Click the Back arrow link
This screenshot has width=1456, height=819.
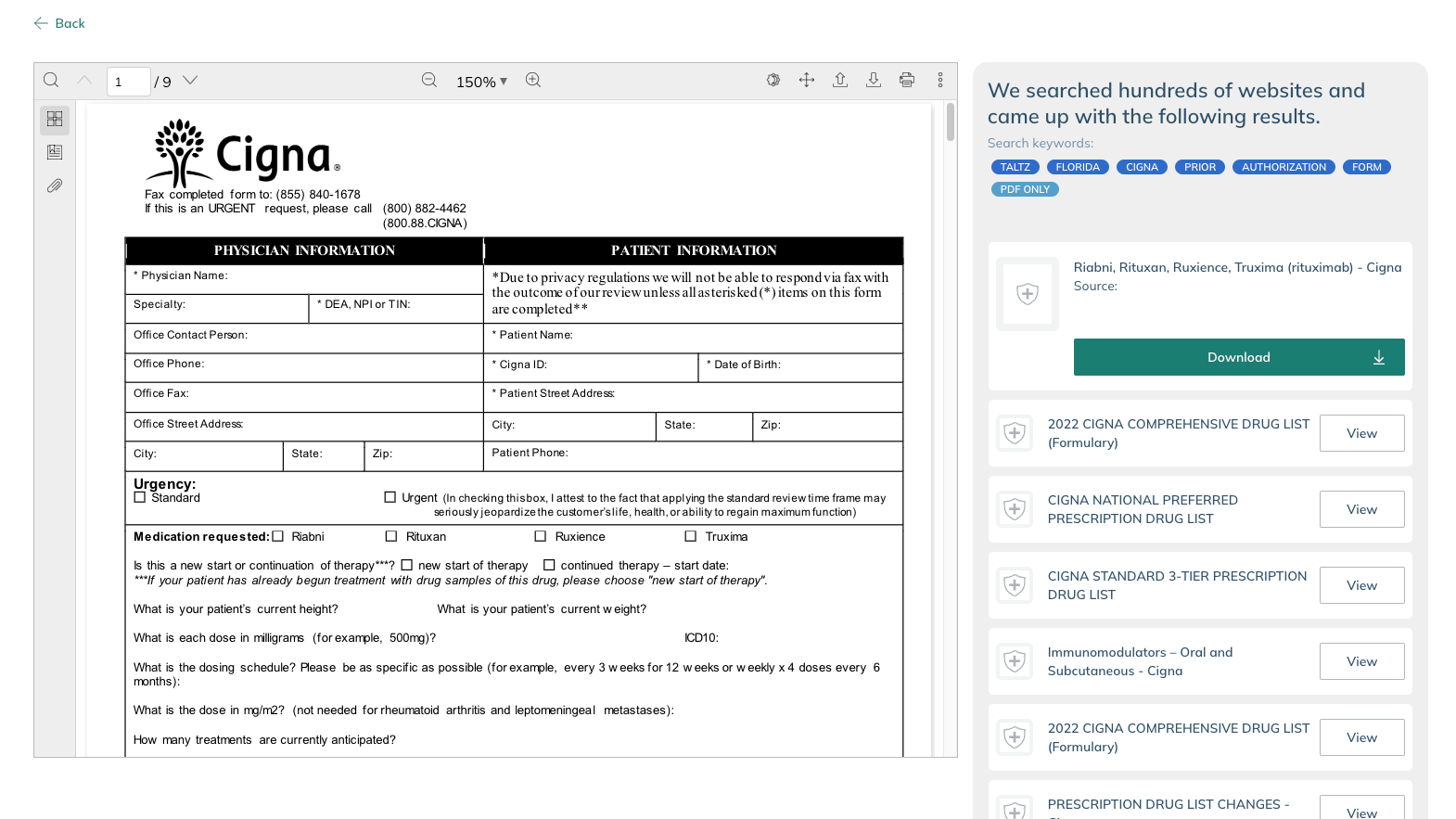[x=59, y=23]
